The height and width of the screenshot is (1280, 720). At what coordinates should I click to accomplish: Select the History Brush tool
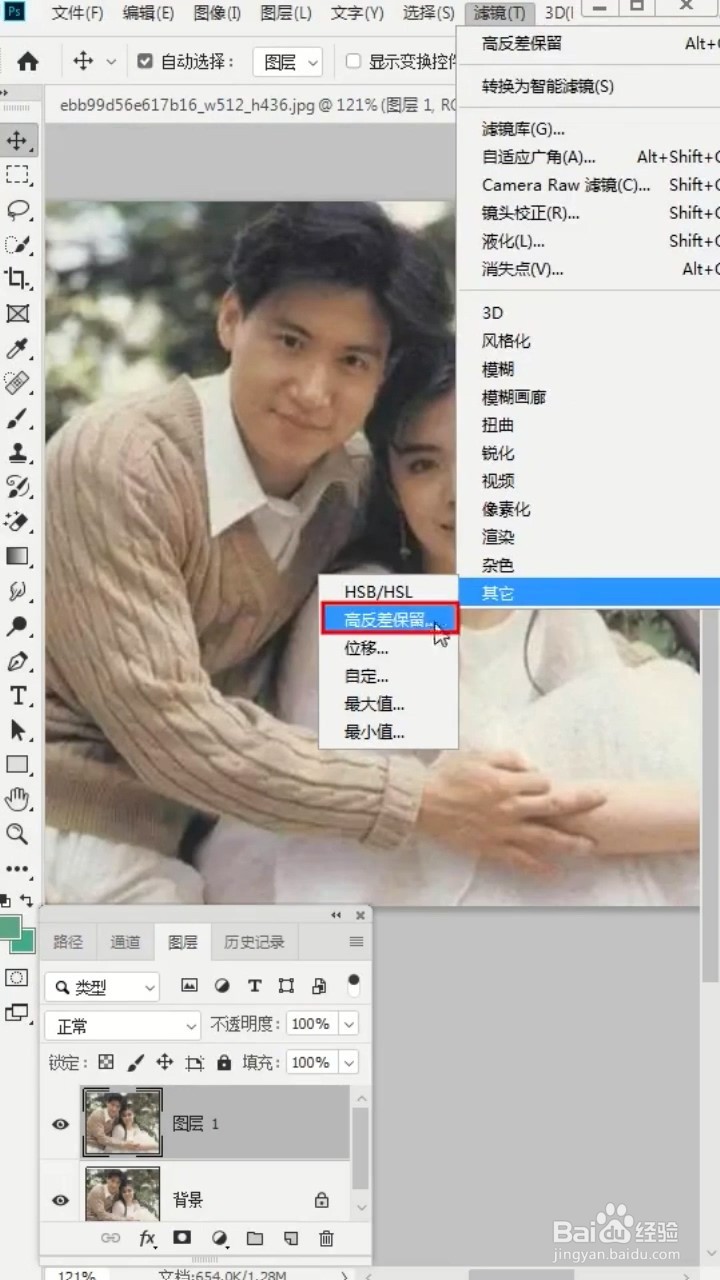click(17, 487)
